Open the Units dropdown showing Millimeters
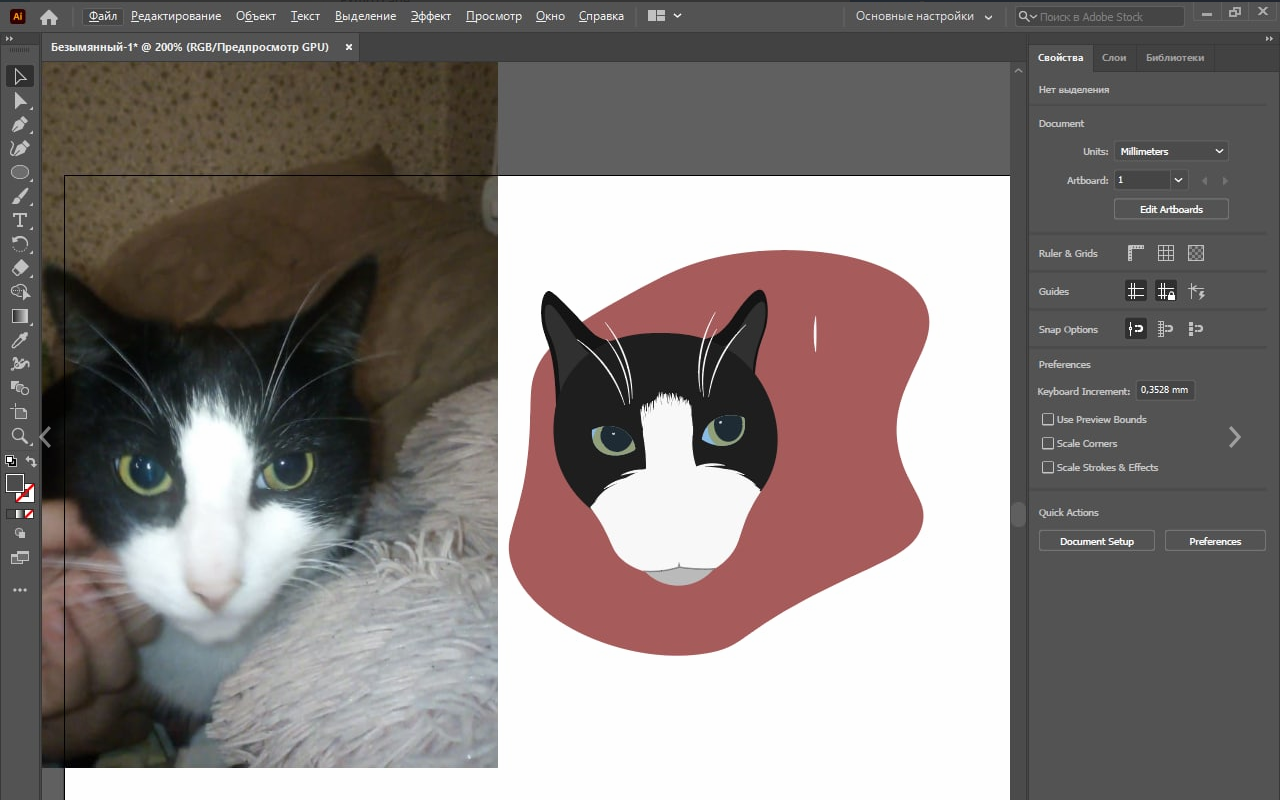 (1171, 152)
